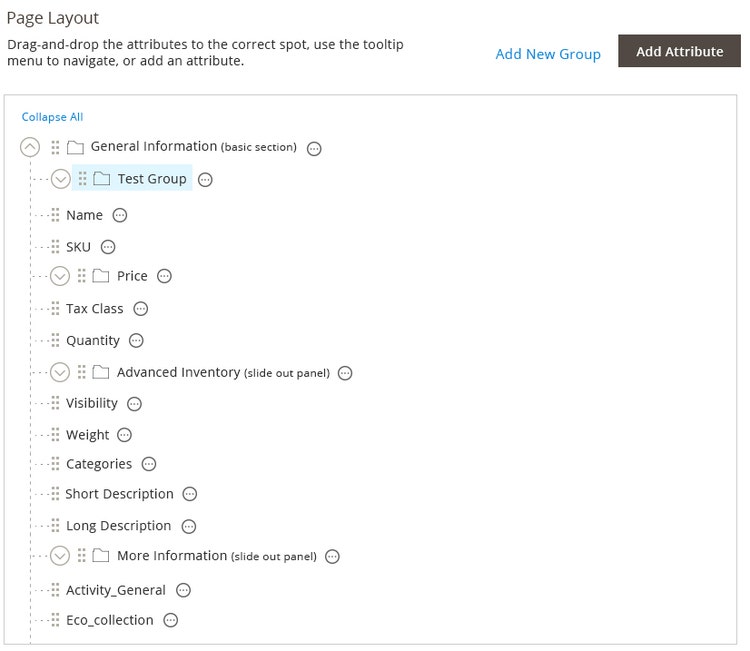Expand the More Information group
Viewport: 750px width, 651px height.
(60, 556)
